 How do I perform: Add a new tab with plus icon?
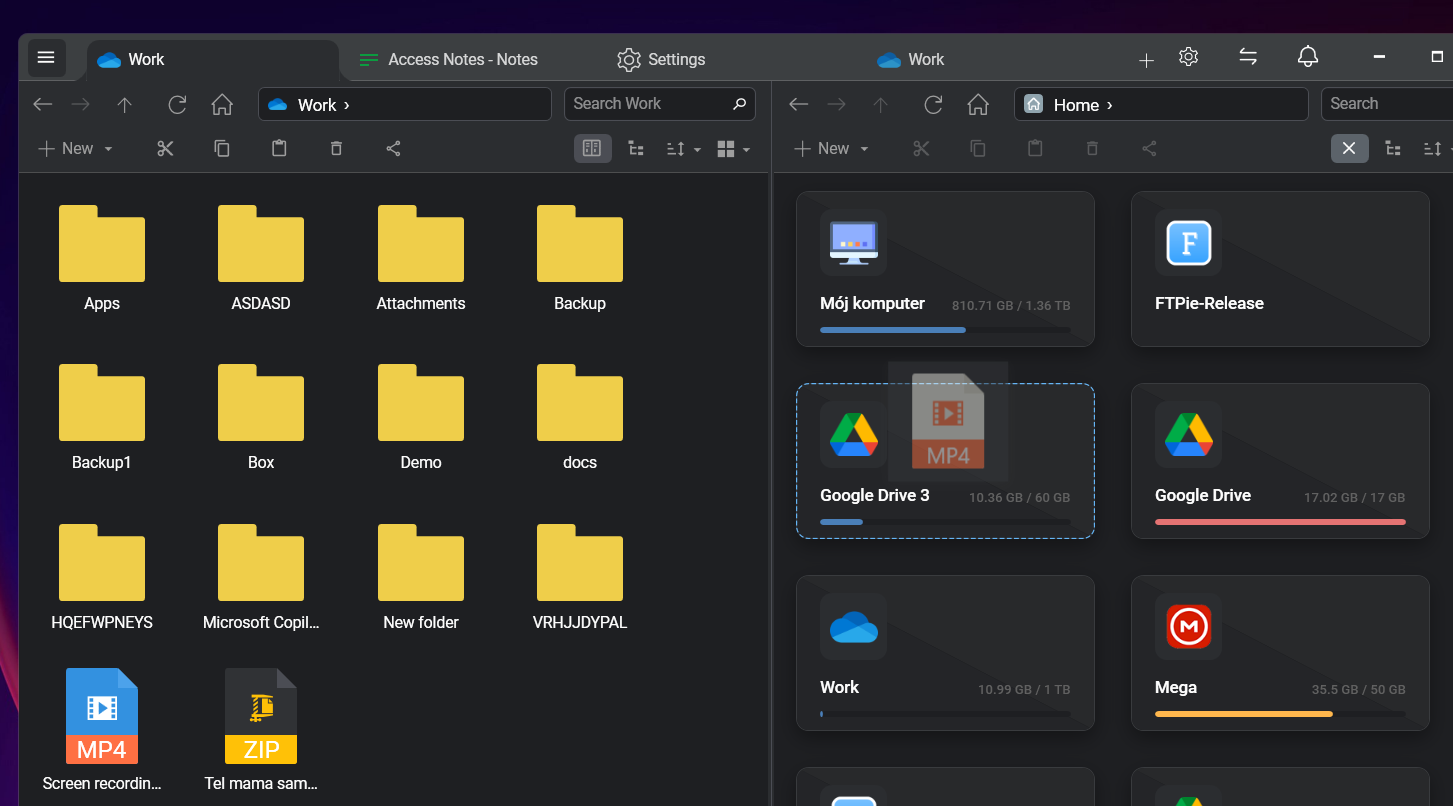(x=1146, y=60)
